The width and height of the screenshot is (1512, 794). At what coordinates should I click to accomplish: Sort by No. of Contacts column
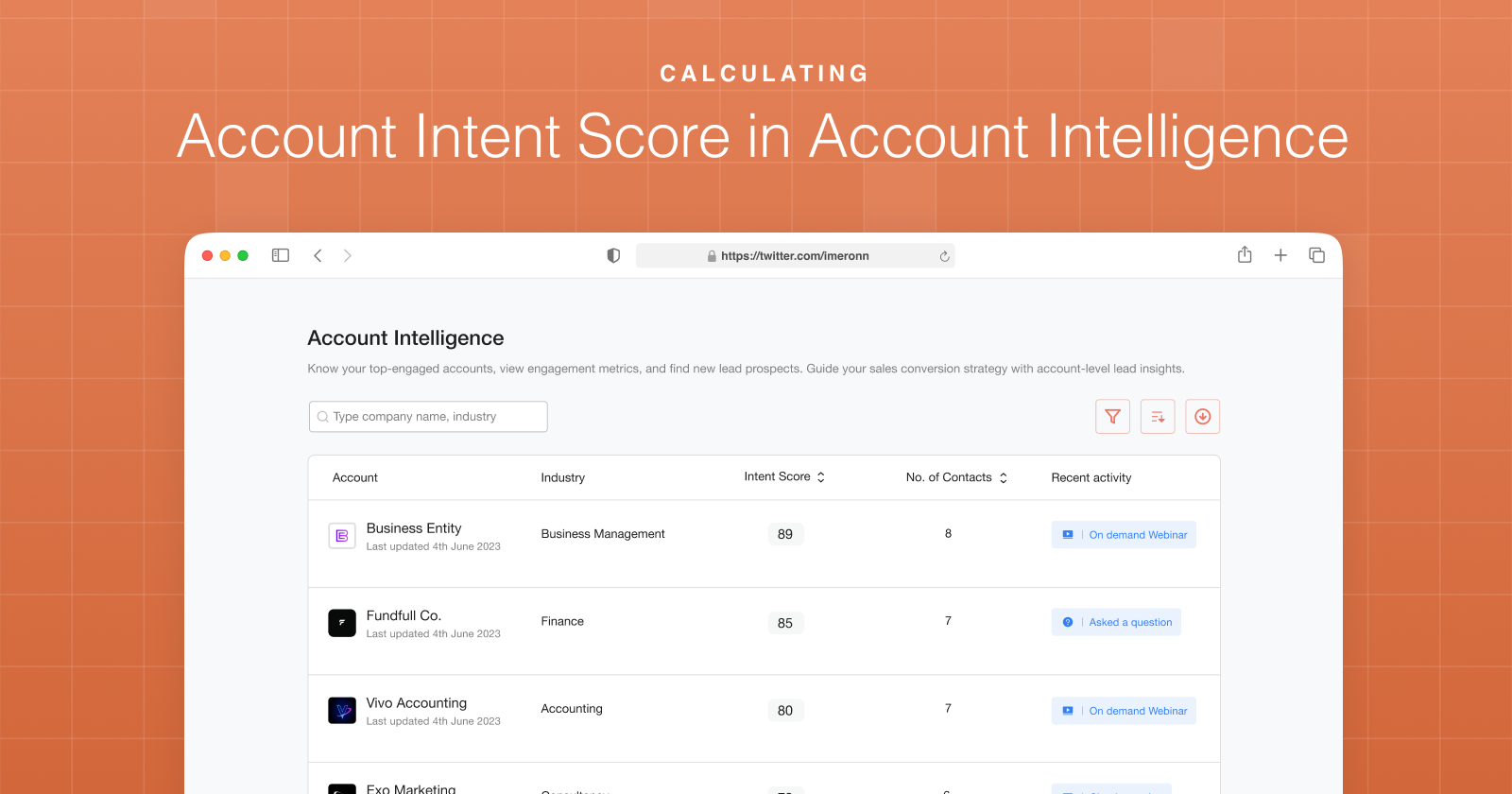coord(956,477)
